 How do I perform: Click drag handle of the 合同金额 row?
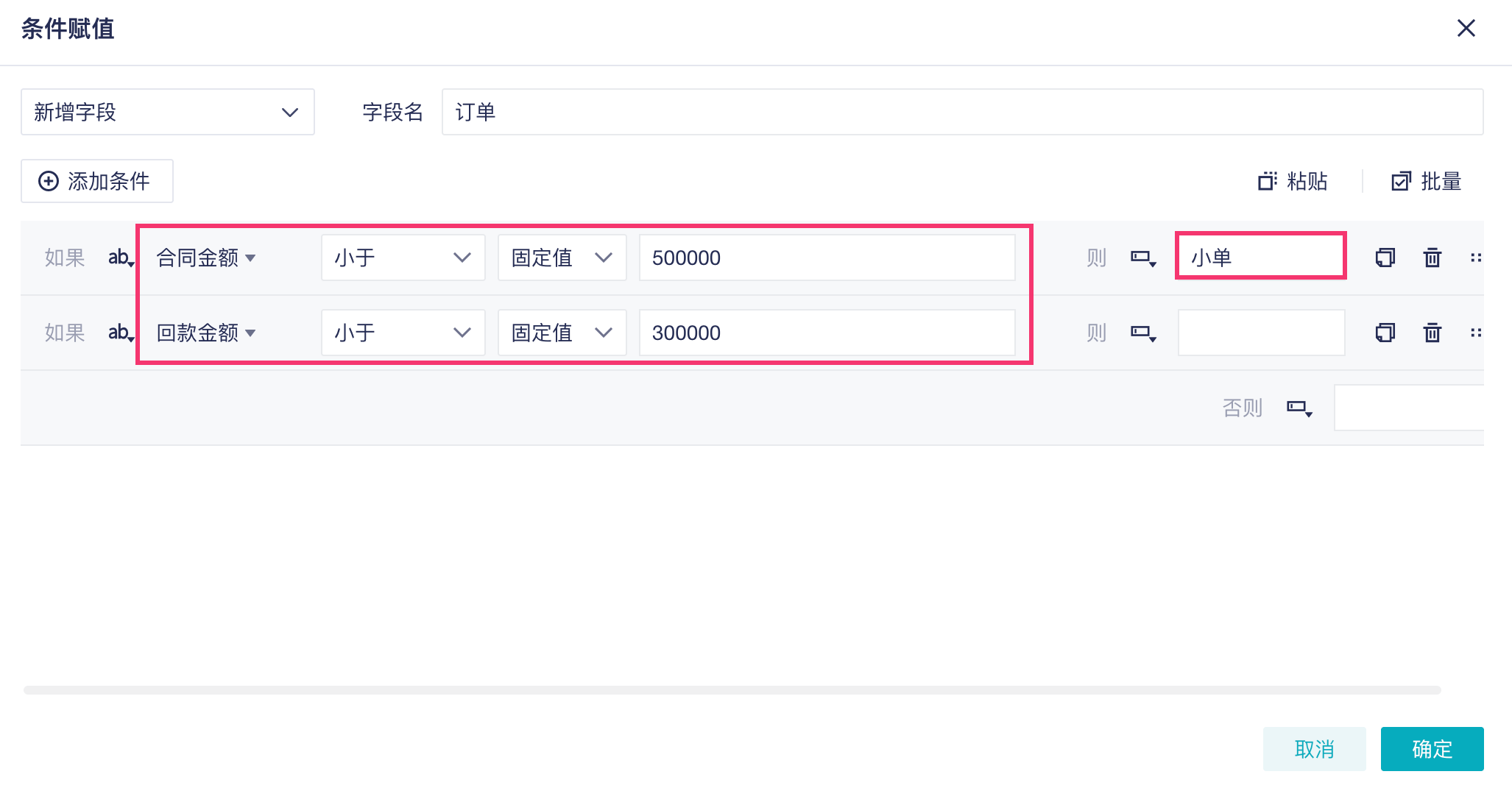click(x=1475, y=258)
